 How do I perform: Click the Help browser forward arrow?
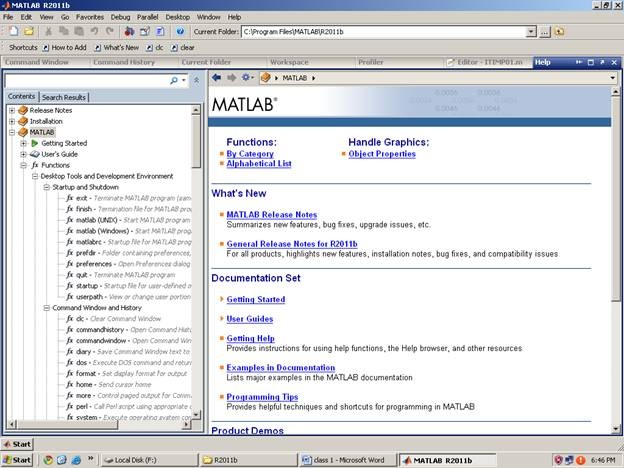click(231, 78)
